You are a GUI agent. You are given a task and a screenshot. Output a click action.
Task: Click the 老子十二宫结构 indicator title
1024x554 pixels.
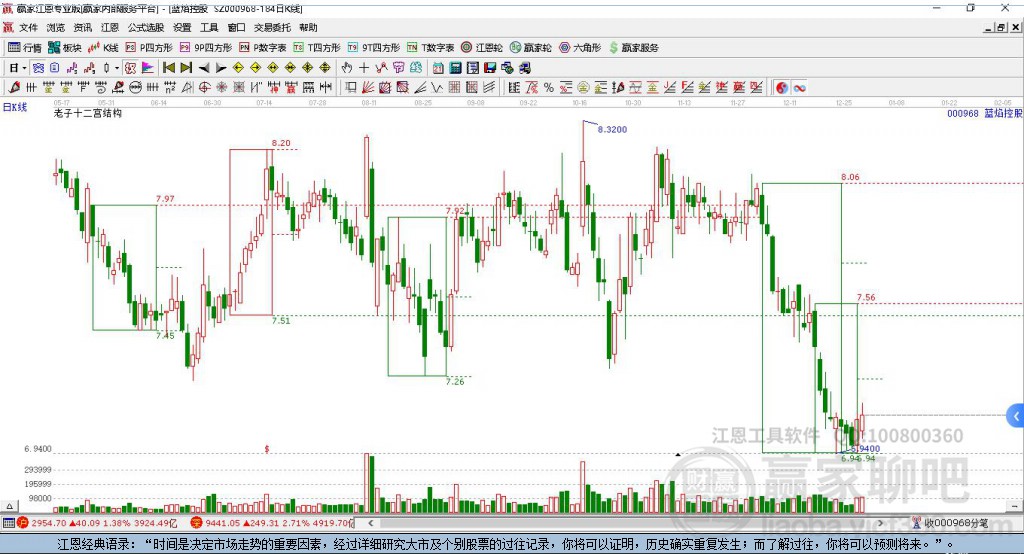(x=88, y=113)
